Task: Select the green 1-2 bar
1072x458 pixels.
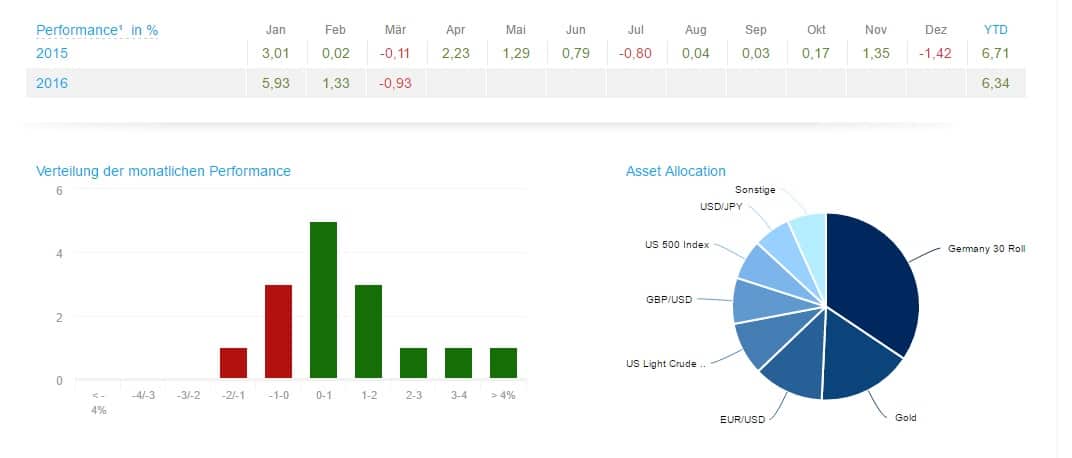Action: (368, 332)
